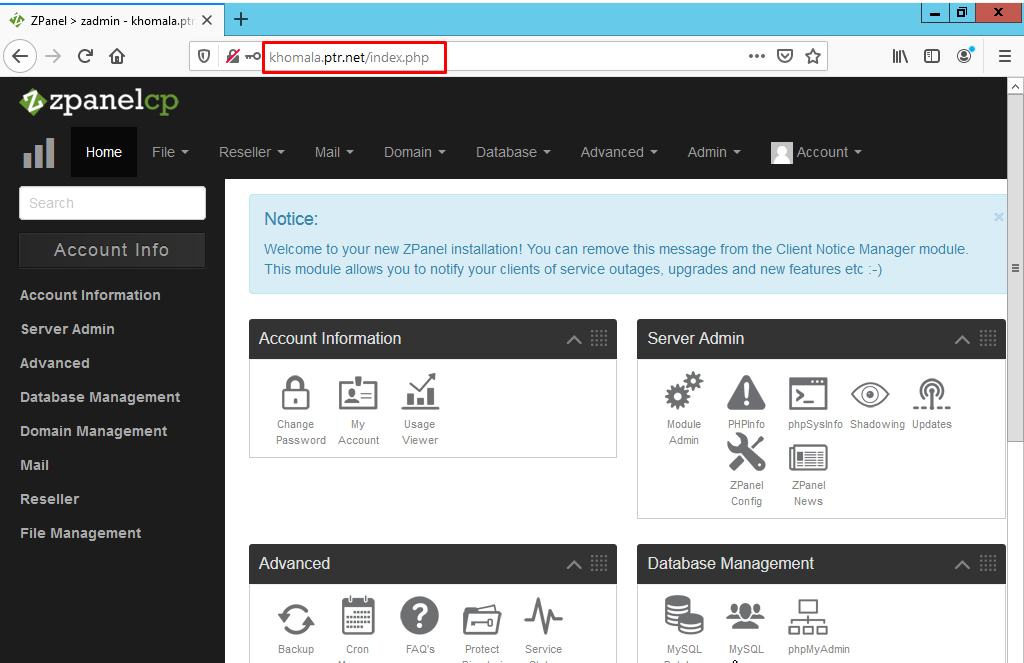The image size is (1024, 663).
Task: Collapse the Account Information panel
Action: 574,339
